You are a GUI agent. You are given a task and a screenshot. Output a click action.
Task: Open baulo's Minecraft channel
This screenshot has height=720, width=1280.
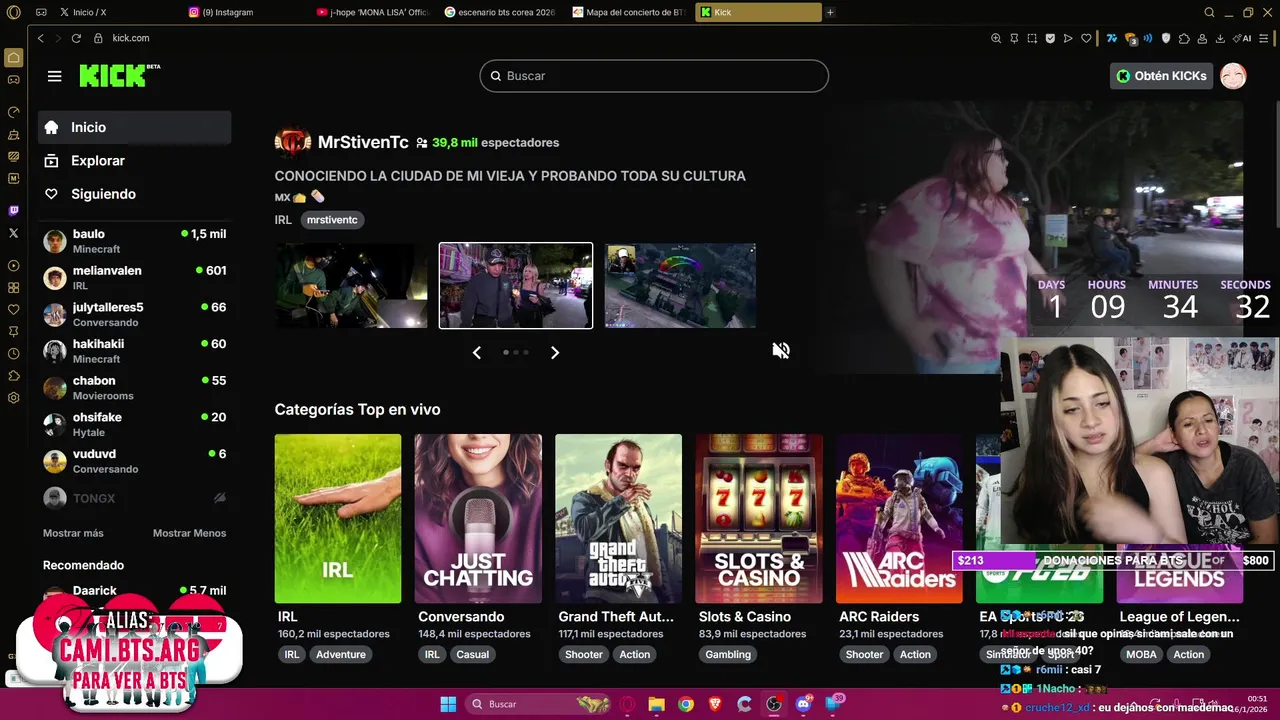(x=135, y=241)
